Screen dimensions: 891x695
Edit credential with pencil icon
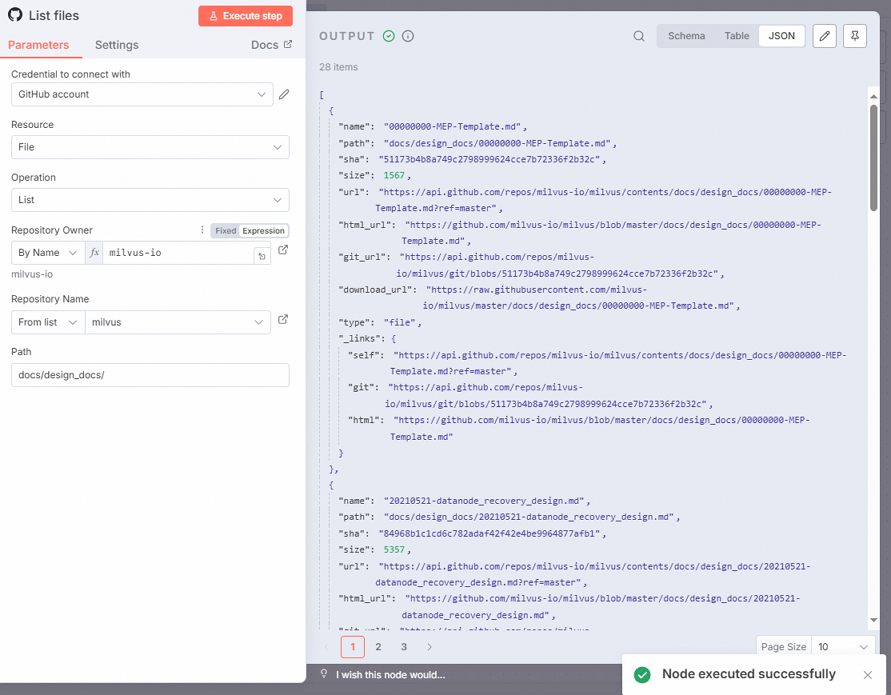click(x=284, y=94)
